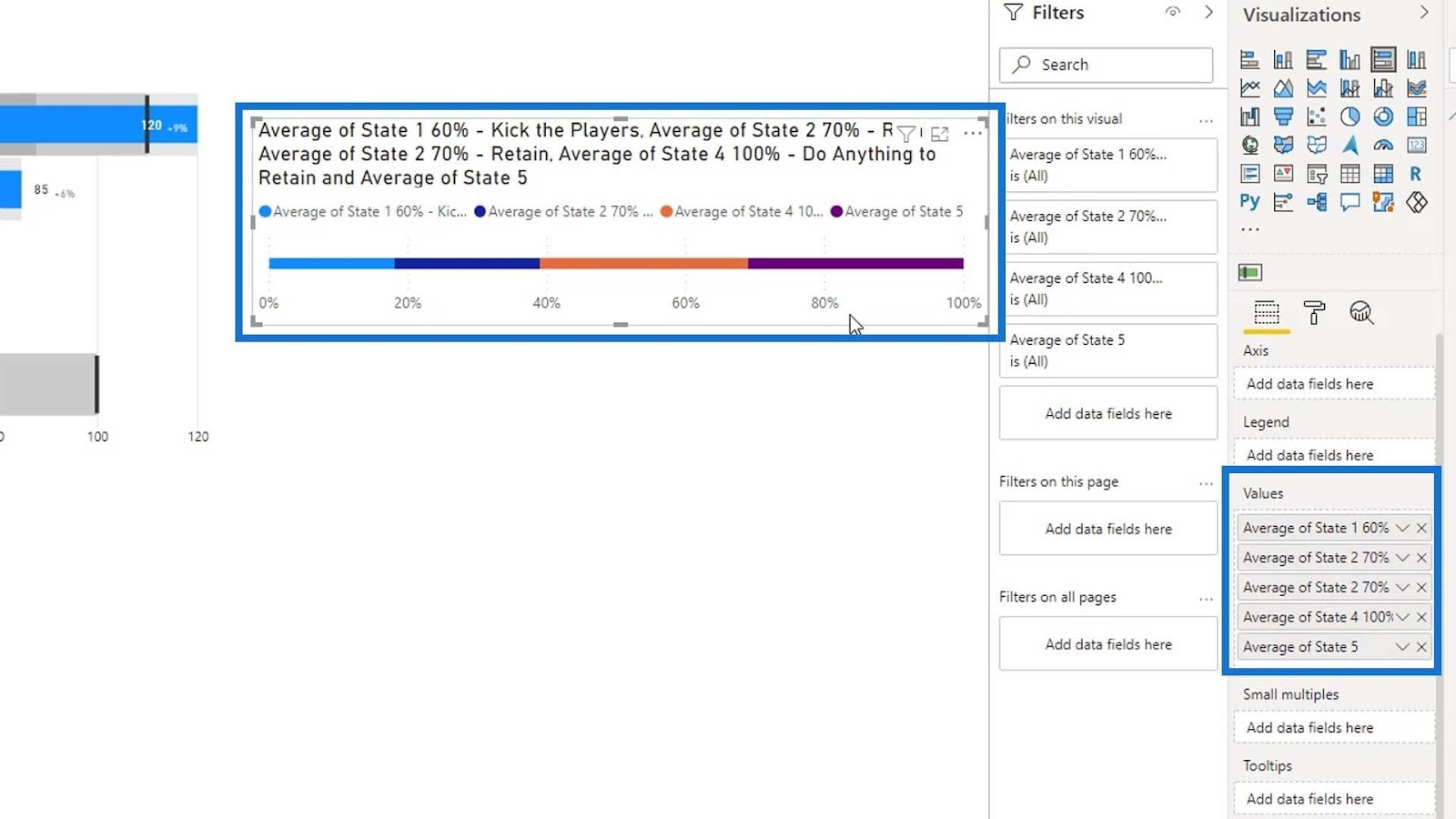
Task: Remove Average of State 4 100% from Values
Action: pos(1421,617)
